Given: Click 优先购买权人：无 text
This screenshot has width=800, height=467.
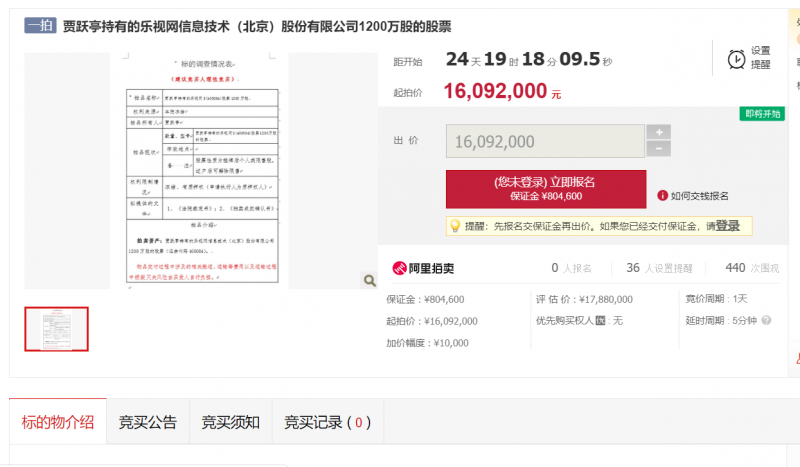Looking at the screenshot, I should point(579,321).
